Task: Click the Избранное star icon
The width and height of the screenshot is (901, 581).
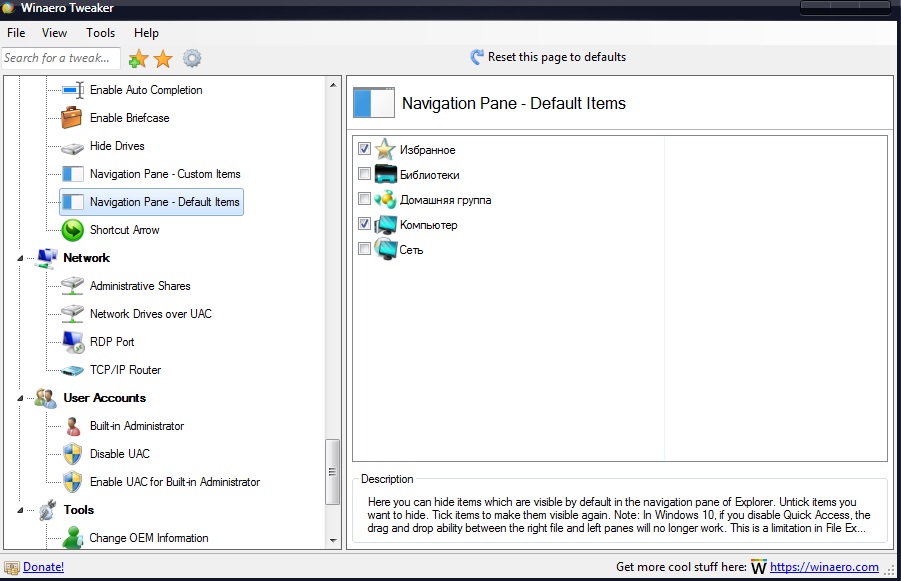Action: point(385,149)
